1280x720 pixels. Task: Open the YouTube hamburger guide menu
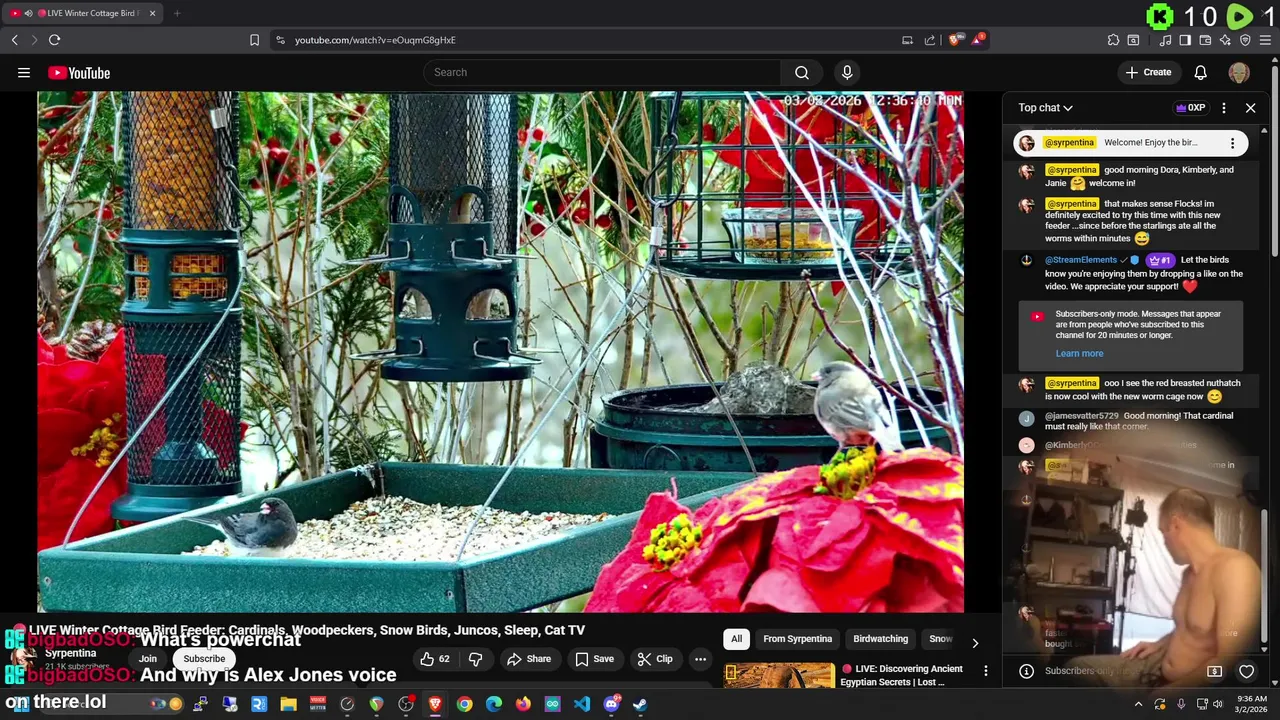(x=24, y=72)
